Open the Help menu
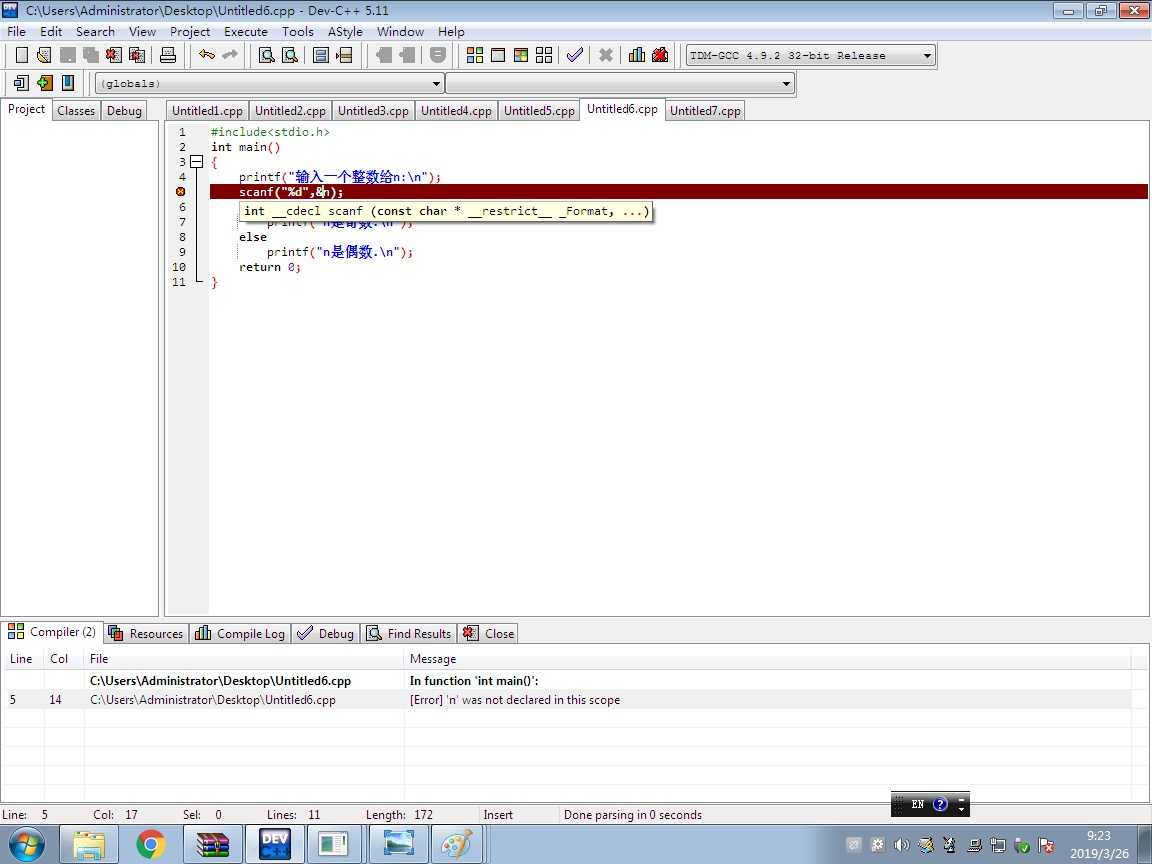Screen dimensions: 1152x864 tap(451, 32)
